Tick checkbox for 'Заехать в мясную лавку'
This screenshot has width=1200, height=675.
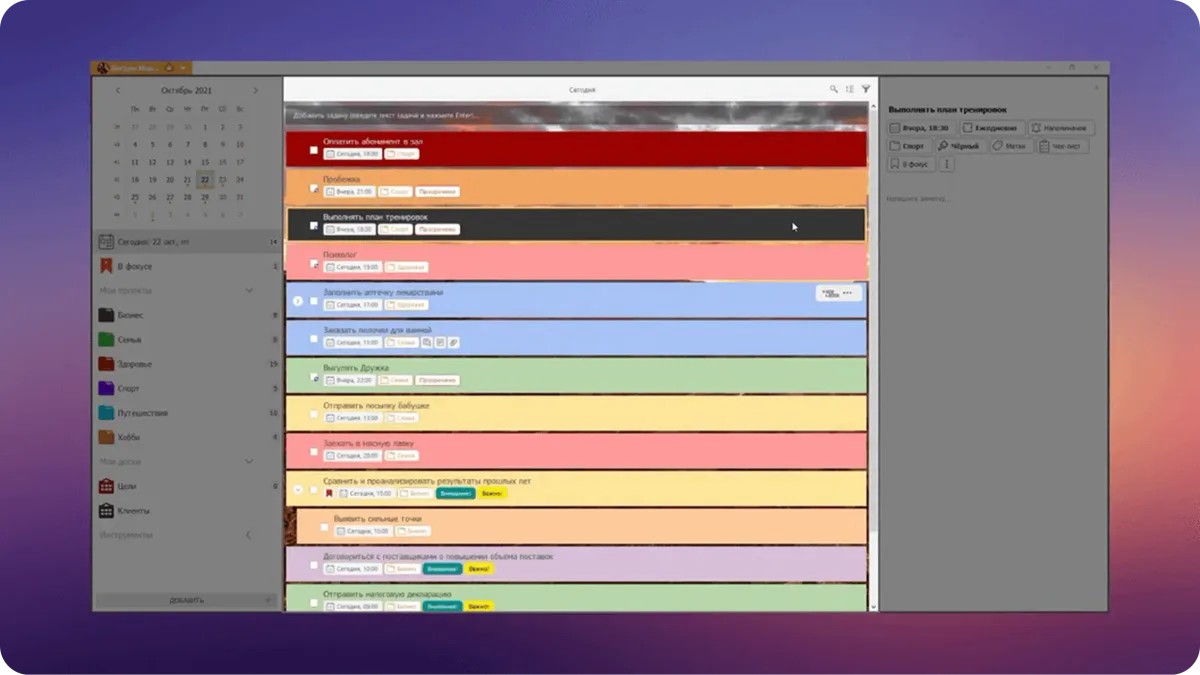314,451
